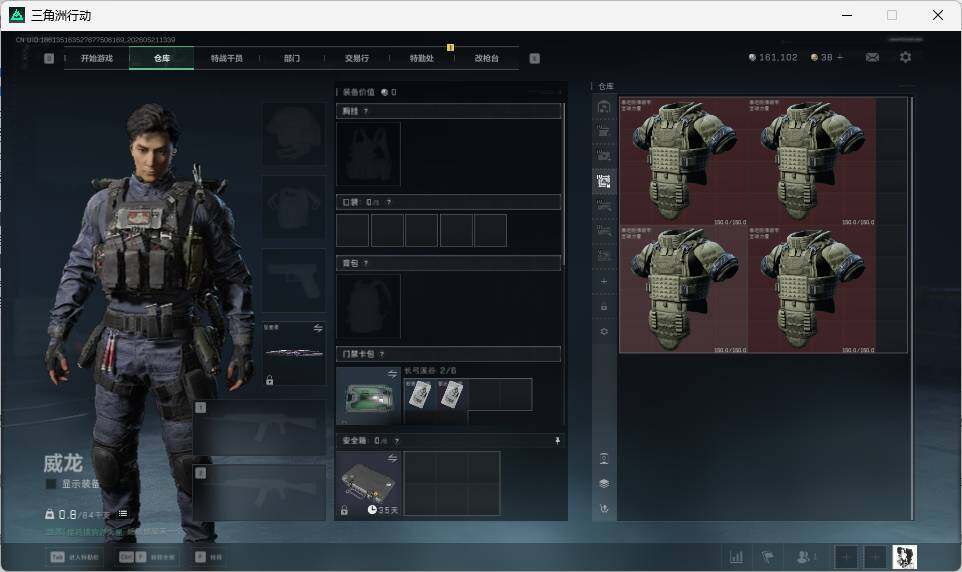Viewport: 962px width, 572px height.
Task: Toggle the pin icon on 安全箱 header
Action: pyautogui.click(x=557, y=441)
